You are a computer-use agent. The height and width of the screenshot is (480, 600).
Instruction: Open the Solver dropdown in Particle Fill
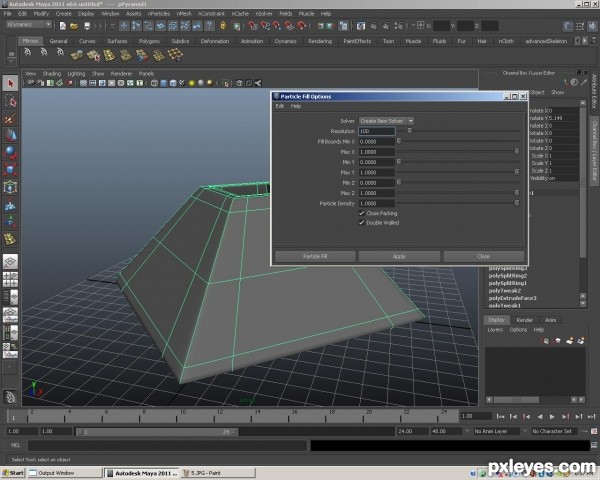coord(386,121)
